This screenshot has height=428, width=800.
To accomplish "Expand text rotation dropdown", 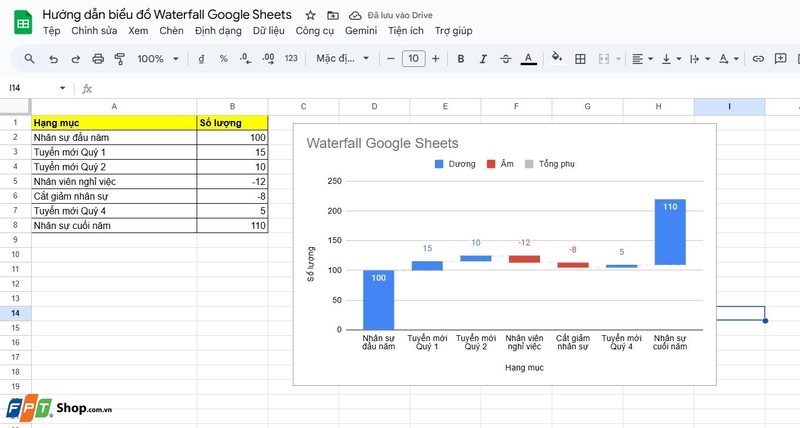I will click(736, 59).
